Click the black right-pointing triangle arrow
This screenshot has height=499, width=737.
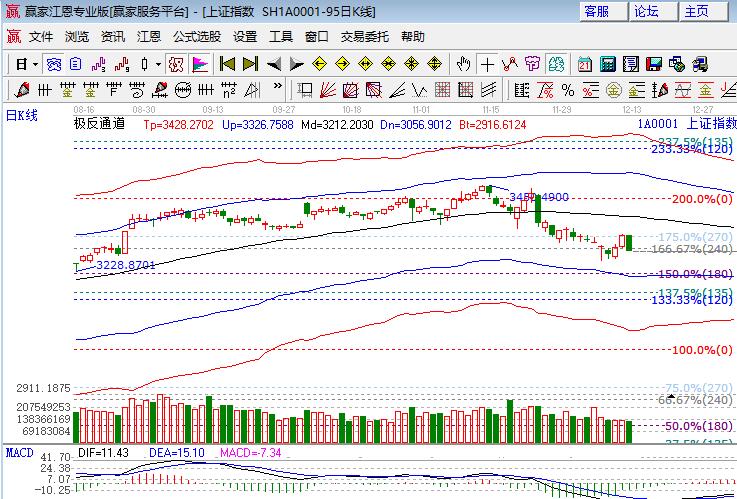point(296,64)
